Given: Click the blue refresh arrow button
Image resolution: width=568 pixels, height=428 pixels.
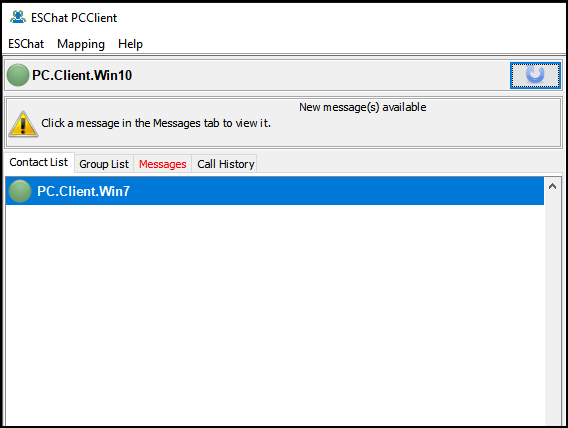Looking at the screenshot, I should pyautogui.click(x=535, y=75).
